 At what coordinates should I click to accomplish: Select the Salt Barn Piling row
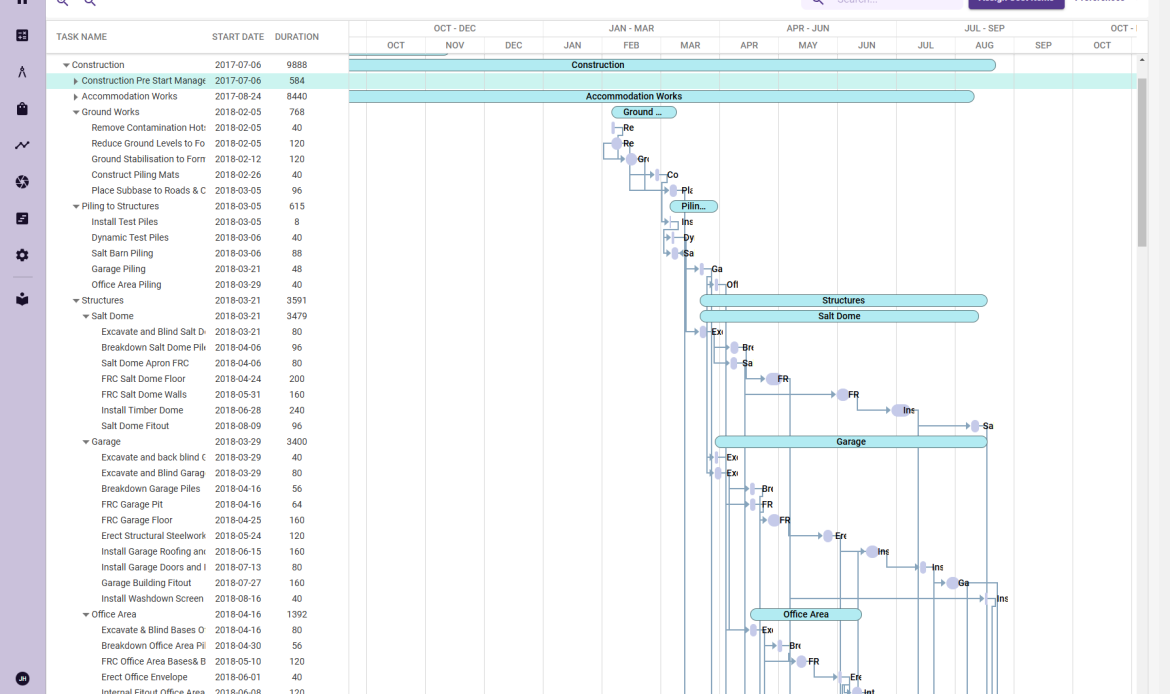point(197,253)
